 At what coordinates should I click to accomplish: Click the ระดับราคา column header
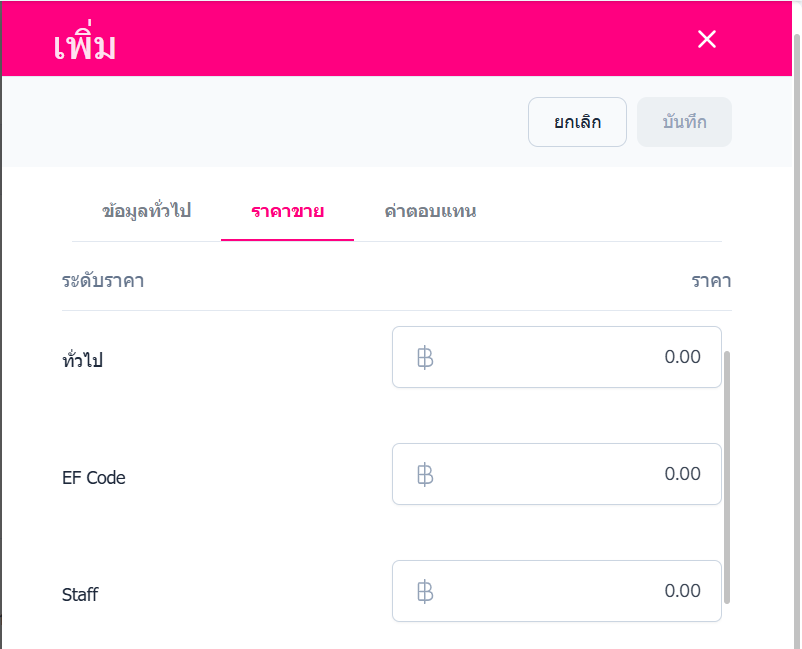103,281
